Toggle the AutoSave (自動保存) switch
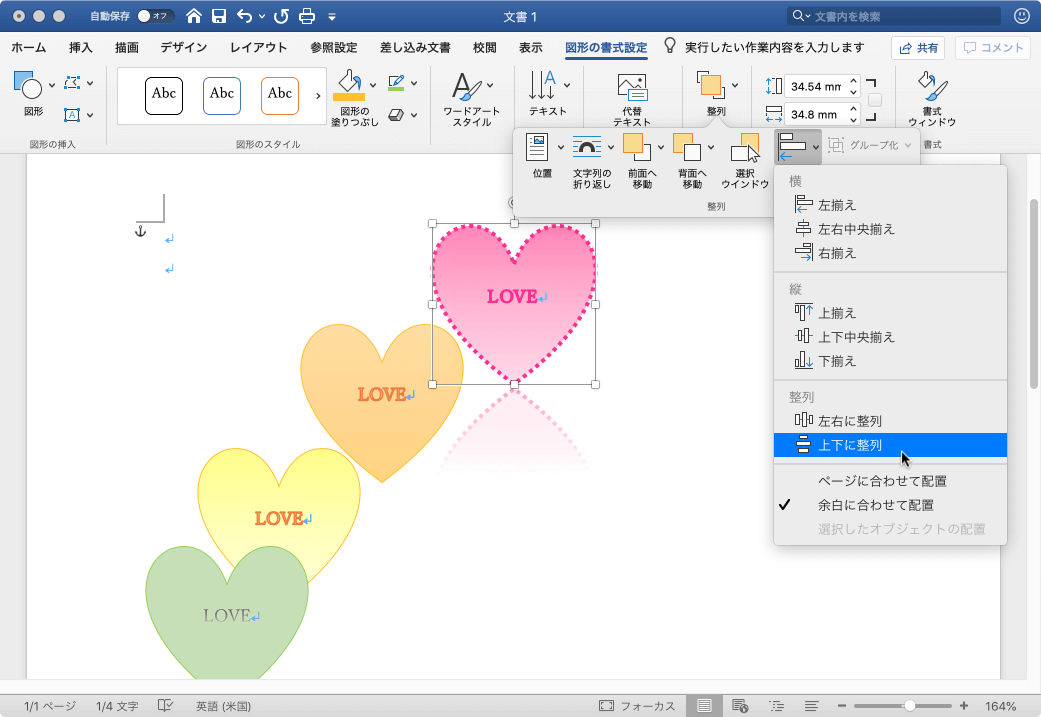 [x=155, y=16]
